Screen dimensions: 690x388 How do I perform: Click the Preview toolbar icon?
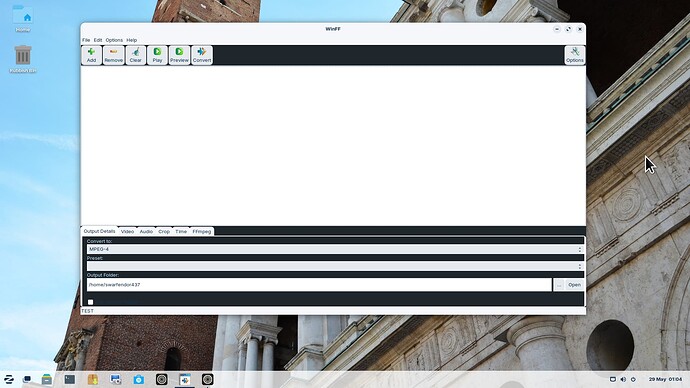coord(179,55)
